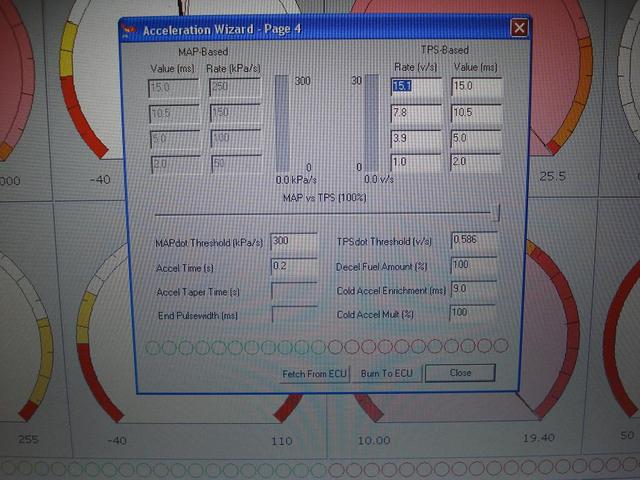640x480 pixels.
Task: Click the Cold Accel Enrichment input field
Action: 473,289
